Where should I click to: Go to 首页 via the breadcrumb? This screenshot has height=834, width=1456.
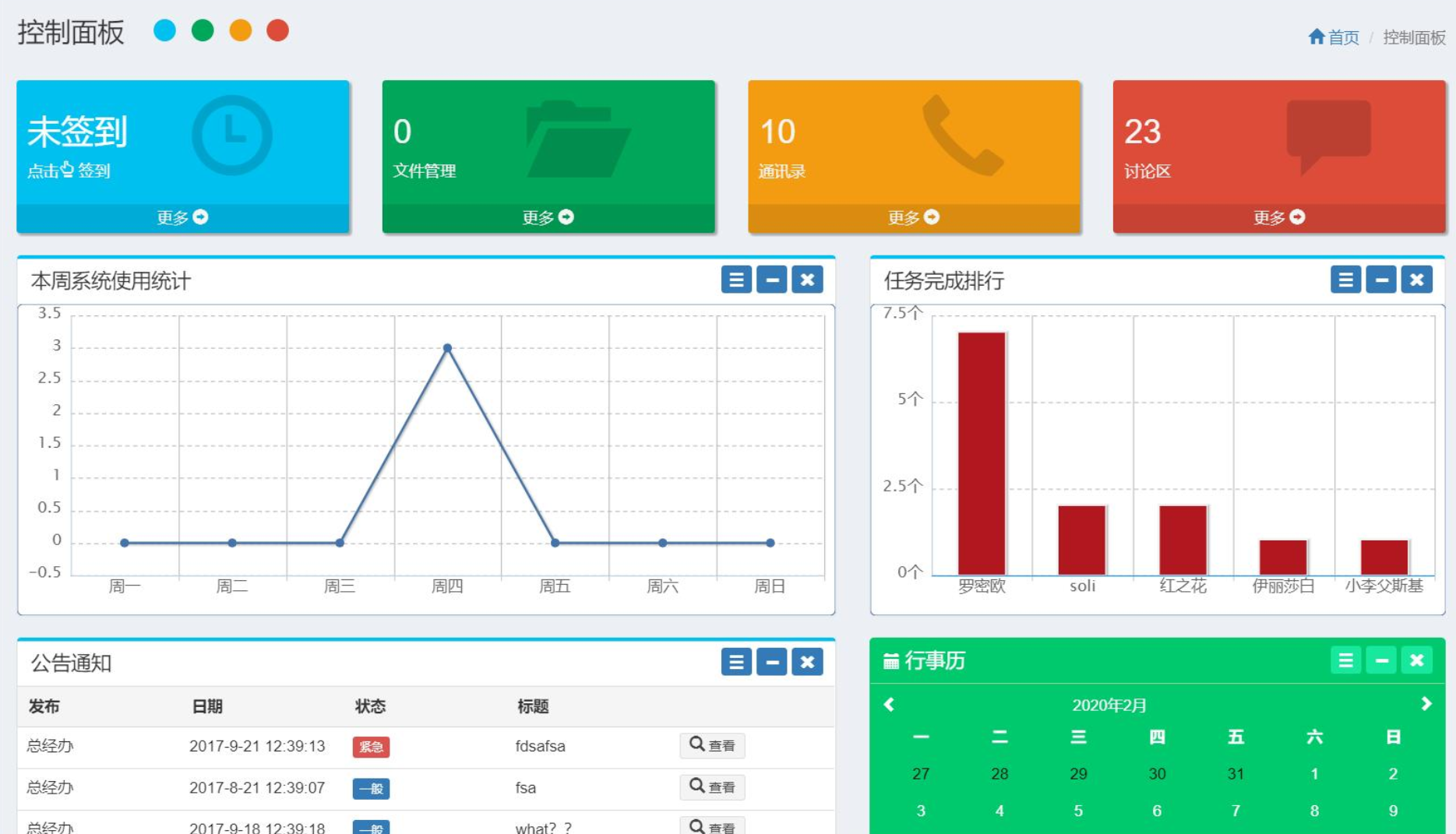tap(1334, 37)
